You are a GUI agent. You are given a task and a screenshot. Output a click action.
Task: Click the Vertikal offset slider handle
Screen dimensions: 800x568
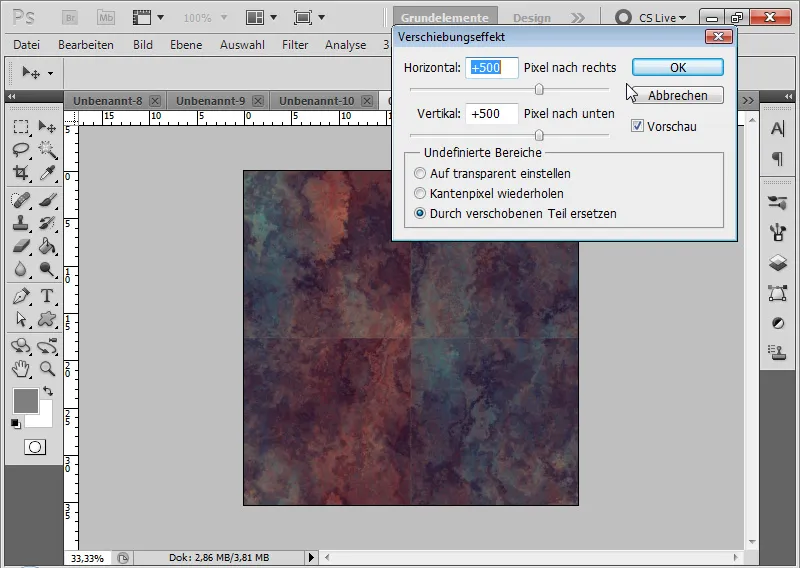coord(539,135)
